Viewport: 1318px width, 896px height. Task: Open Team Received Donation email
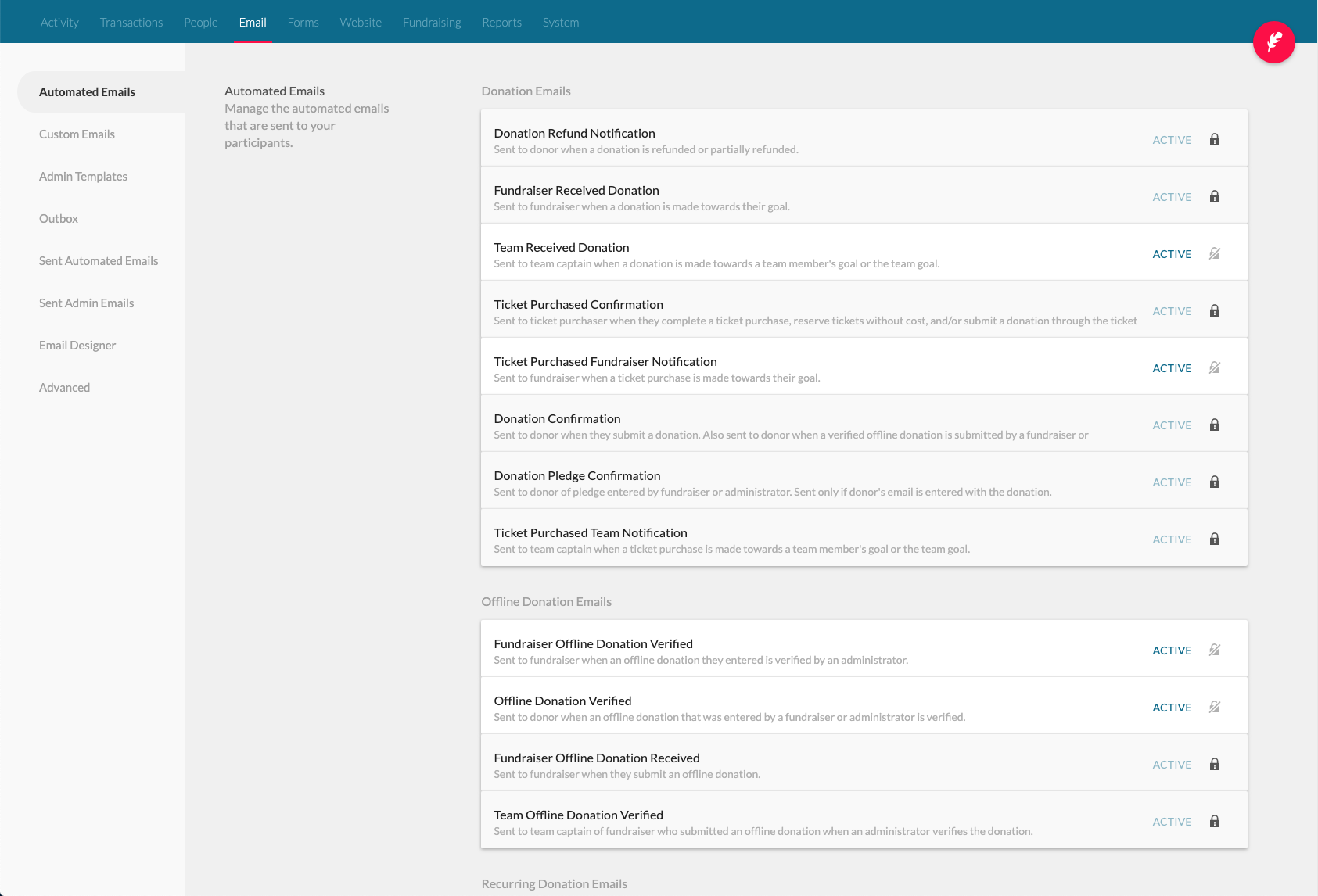(x=864, y=252)
